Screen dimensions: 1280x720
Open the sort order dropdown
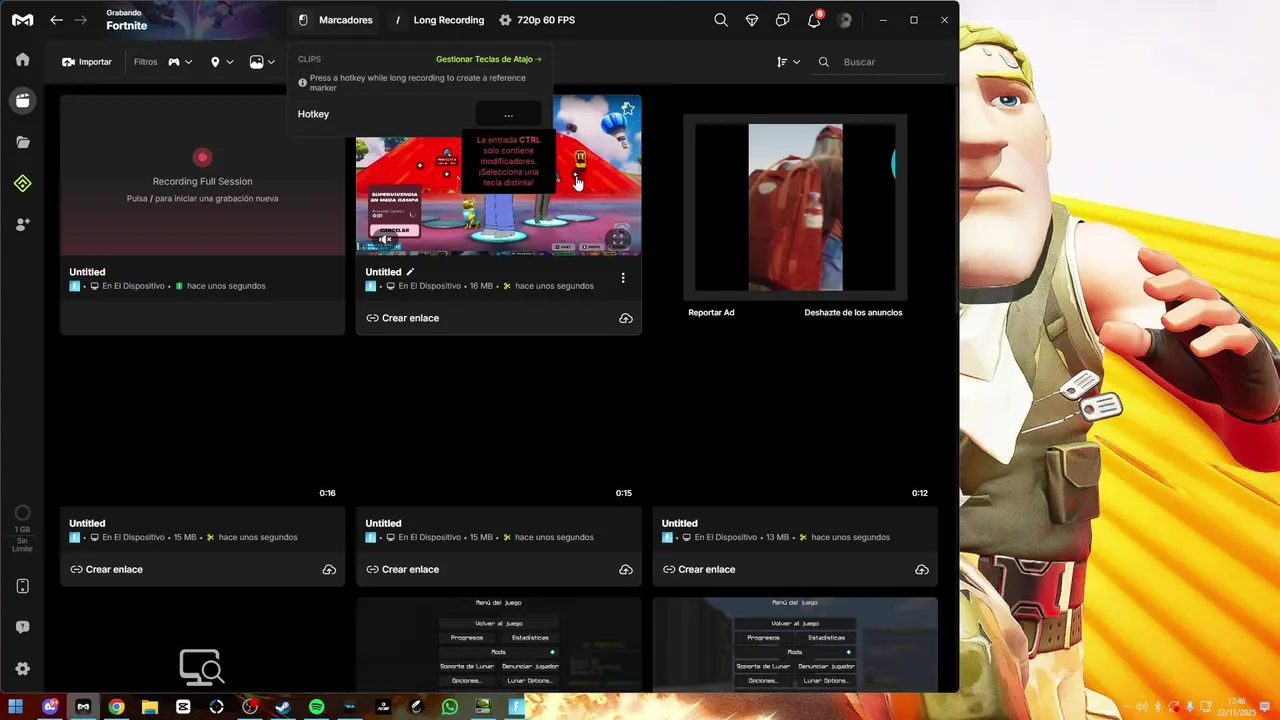click(788, 62)
